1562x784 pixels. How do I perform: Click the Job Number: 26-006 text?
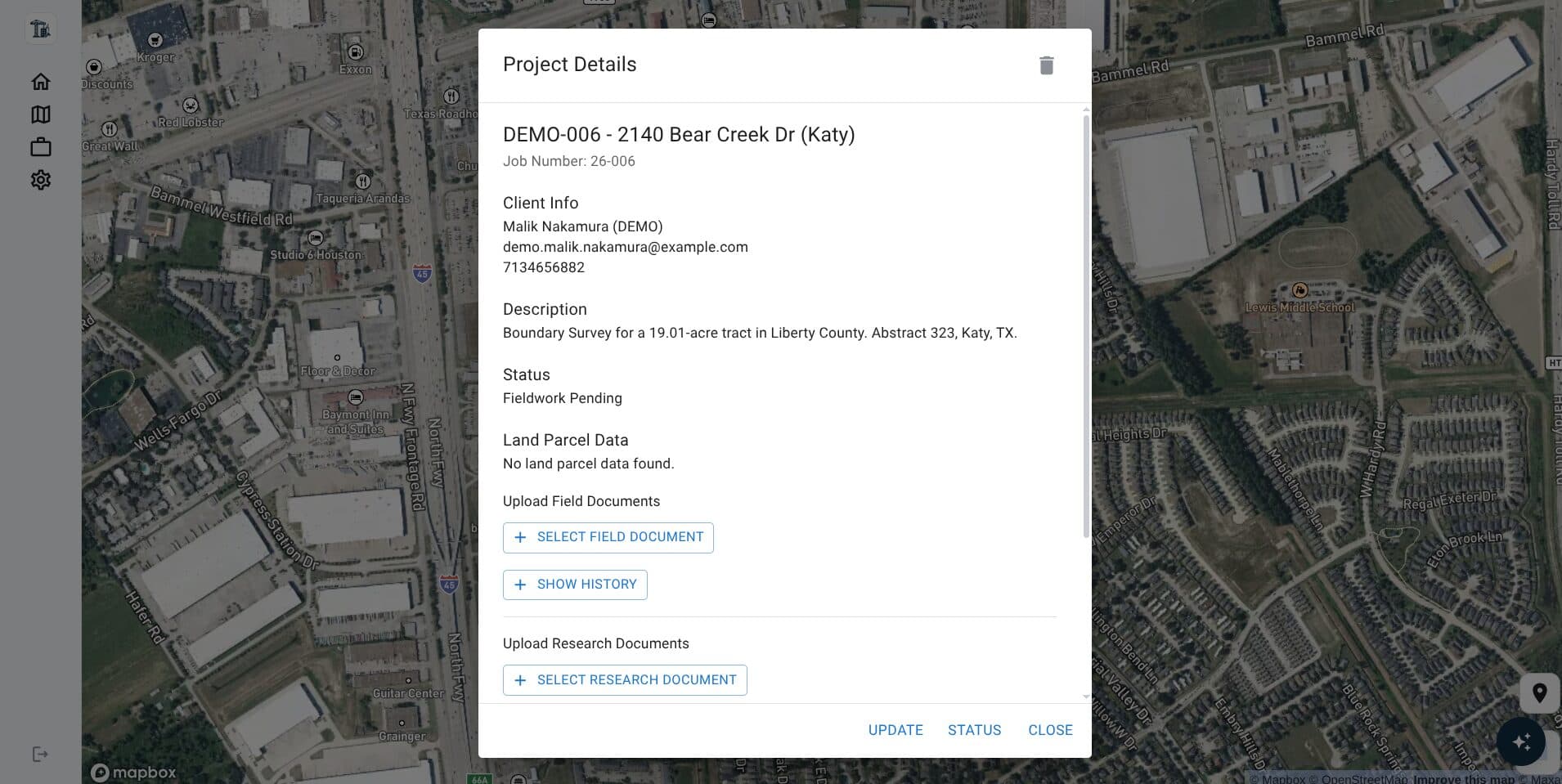click(x=569, y=161)
